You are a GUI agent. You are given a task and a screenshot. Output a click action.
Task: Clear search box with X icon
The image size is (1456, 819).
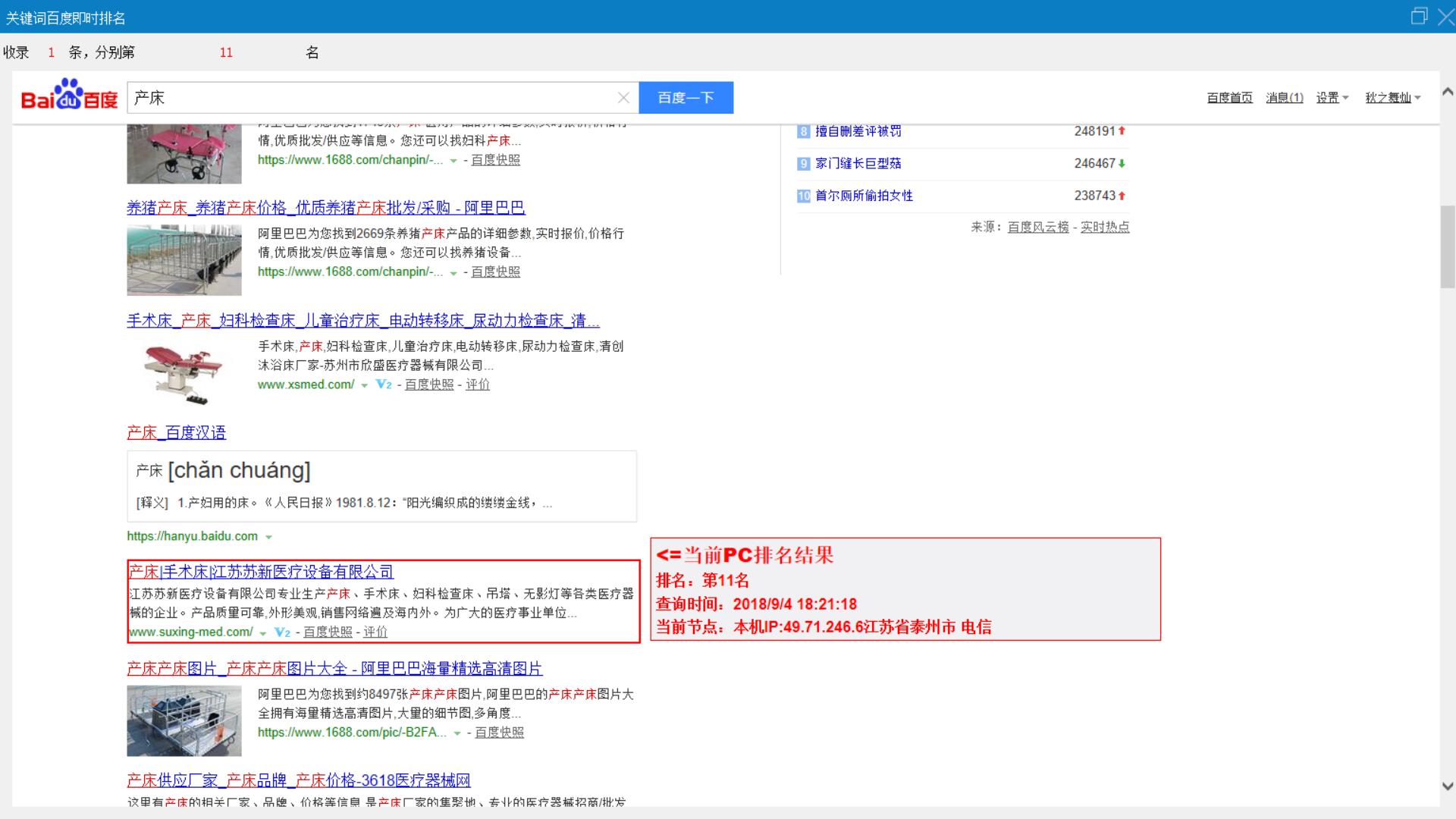[x=623, y=98]
